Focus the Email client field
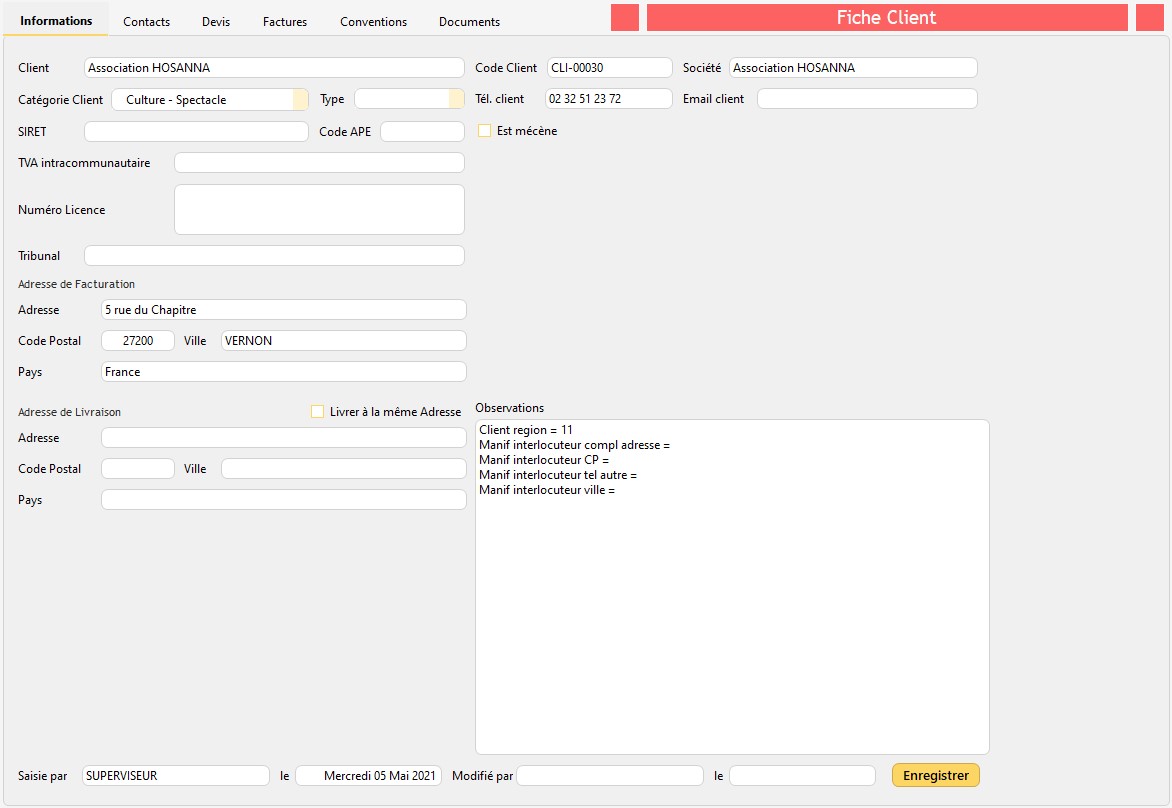1172x808 pixels. click(x=866, y=99)
